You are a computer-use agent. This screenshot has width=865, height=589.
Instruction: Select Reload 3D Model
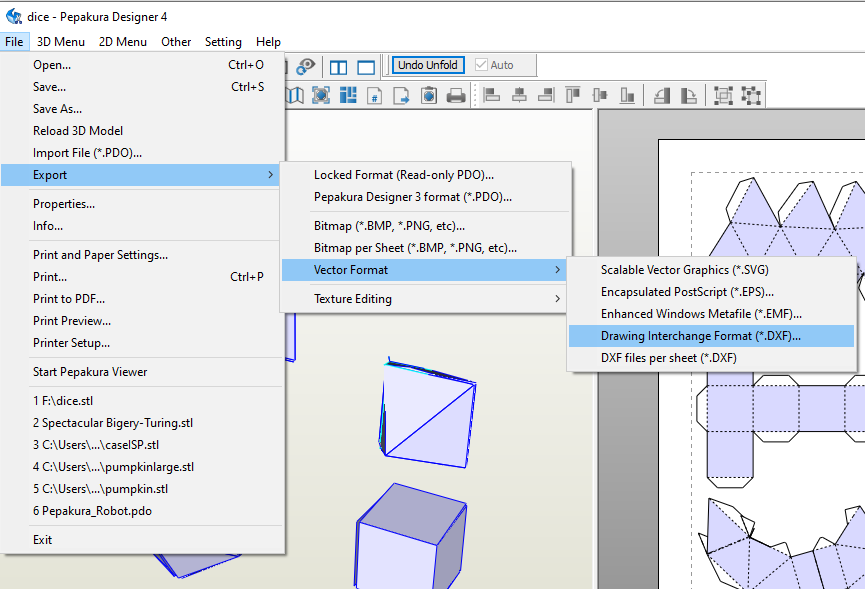point(142,131)
